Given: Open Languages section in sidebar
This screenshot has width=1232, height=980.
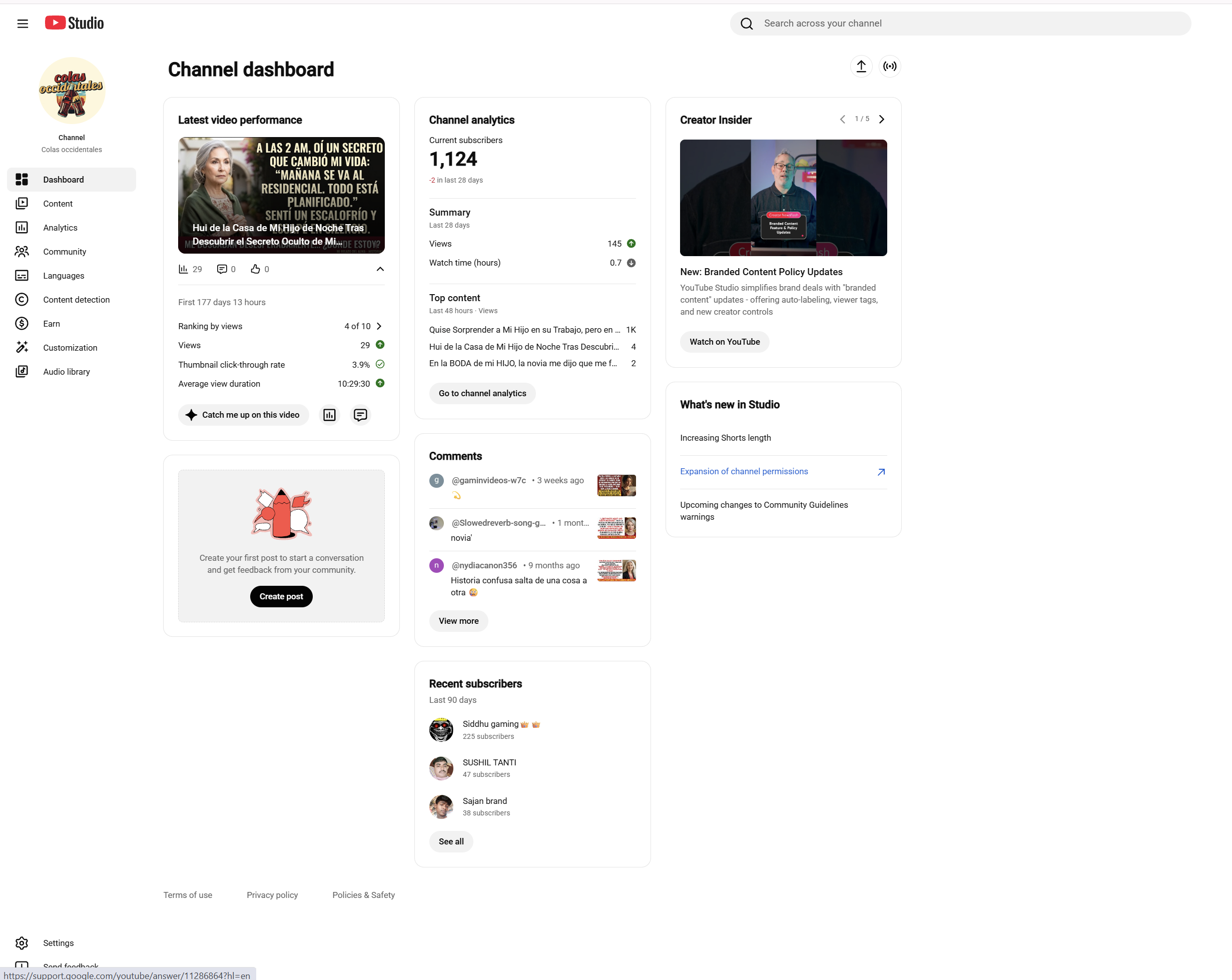Looking at the screenshot, I should (72, 275).
